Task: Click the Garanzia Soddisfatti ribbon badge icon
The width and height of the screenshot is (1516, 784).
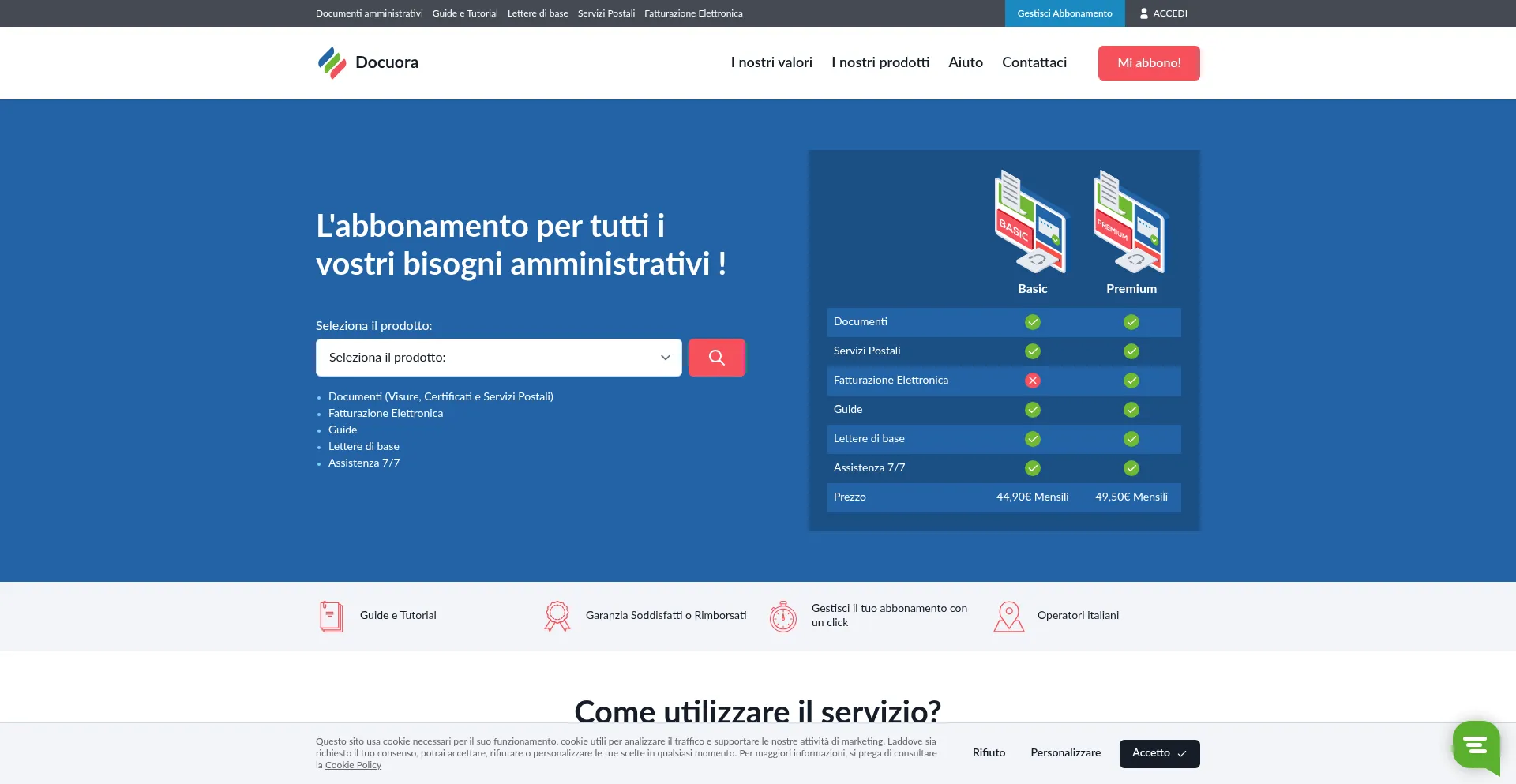Action: (557, 616)
